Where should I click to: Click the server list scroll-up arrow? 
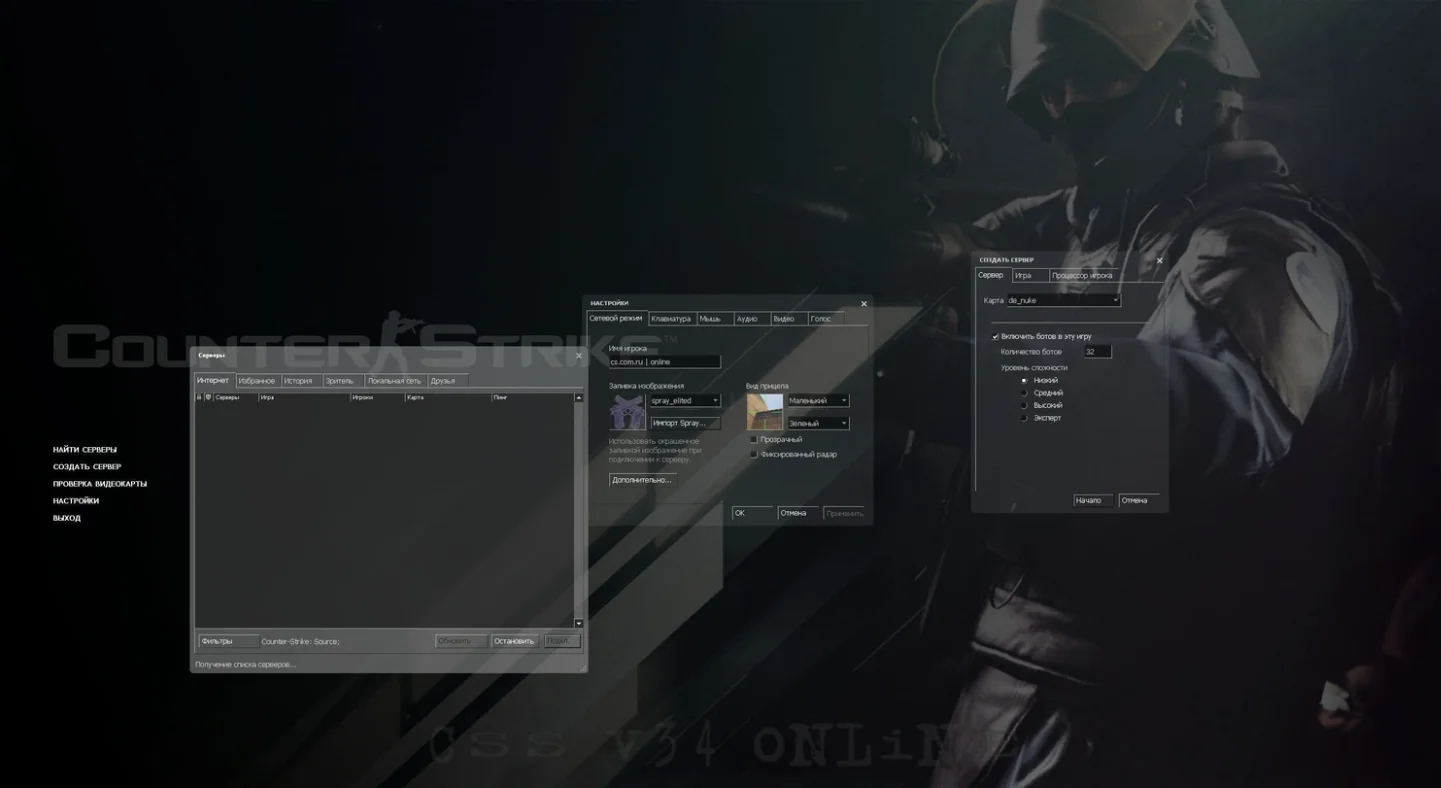point(578,398)
